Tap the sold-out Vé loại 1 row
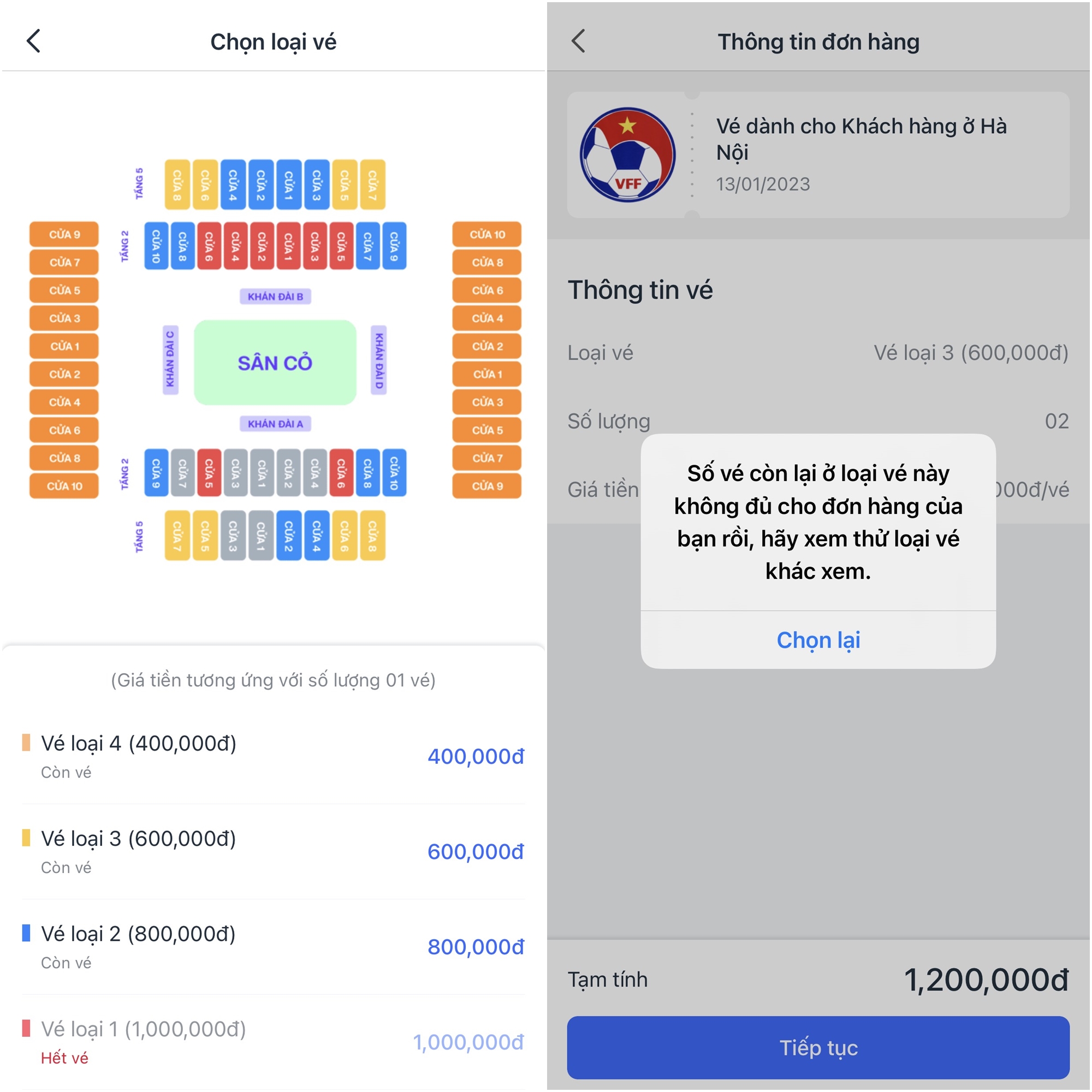This screenshot has height=1092, width=1092. point(144,1029)
